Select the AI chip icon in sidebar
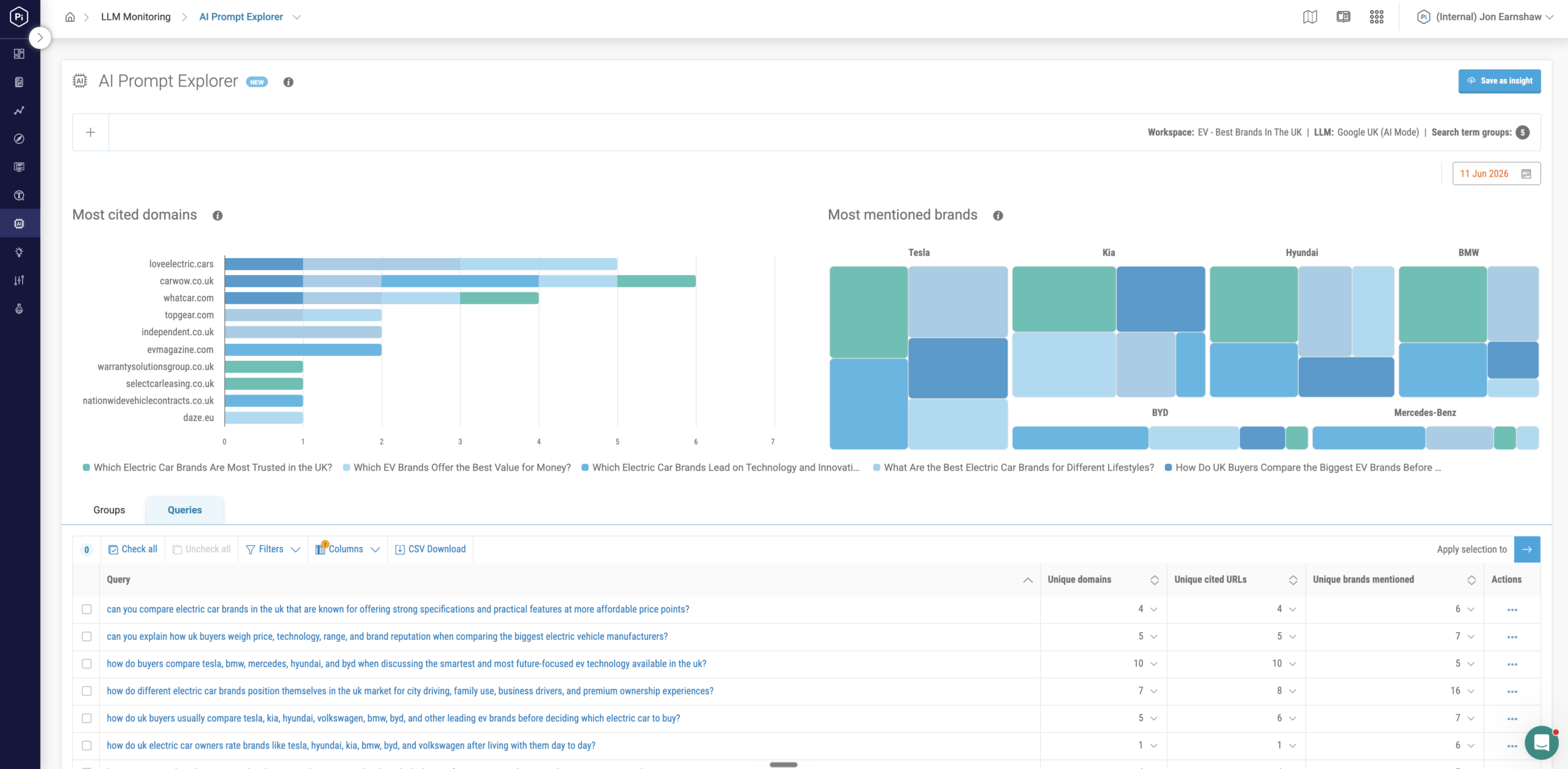This screenshot has width=1568, height=769. 19,224
